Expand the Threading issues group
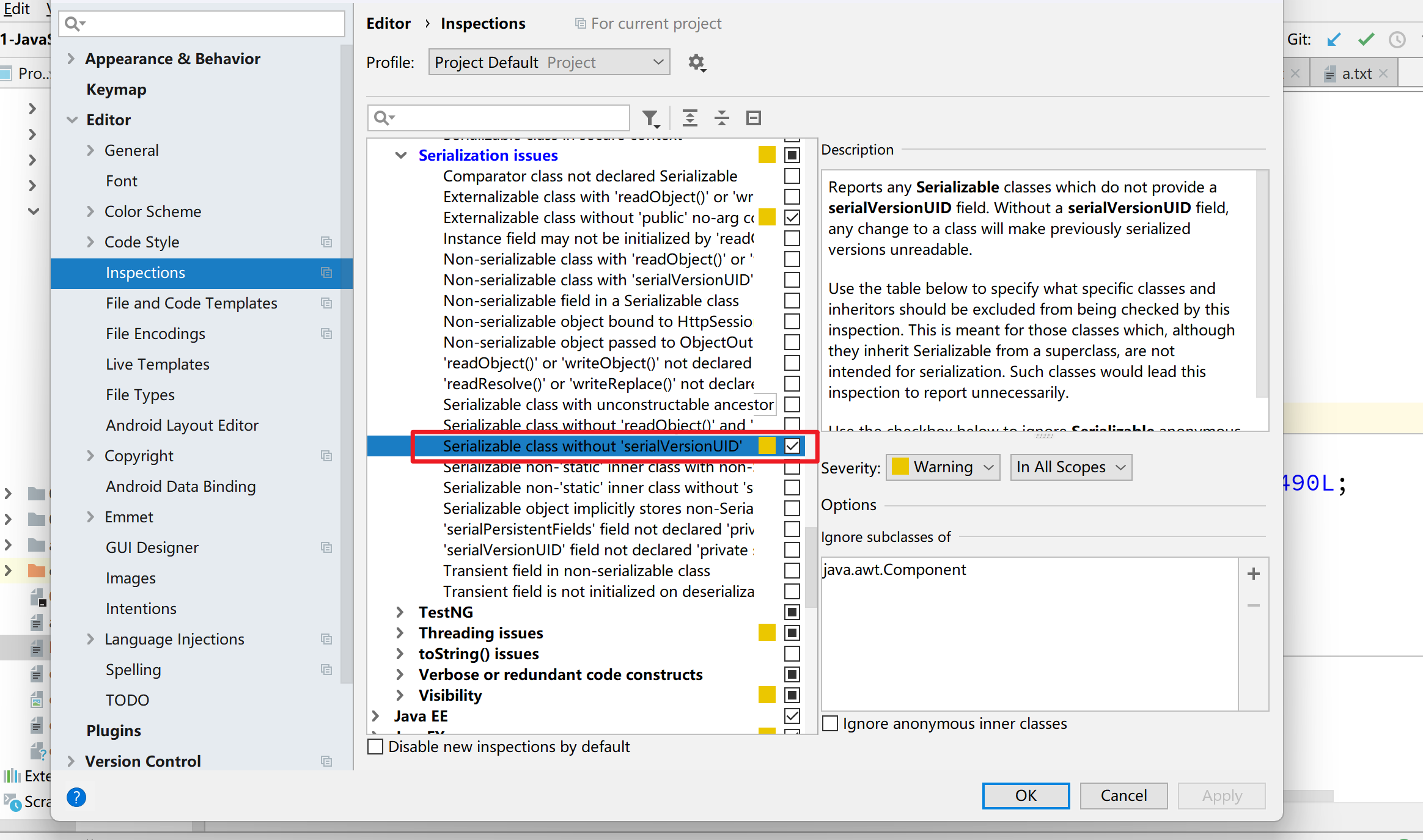The width and height of the screenshot is (1423, 840). [x=400, y=633]
